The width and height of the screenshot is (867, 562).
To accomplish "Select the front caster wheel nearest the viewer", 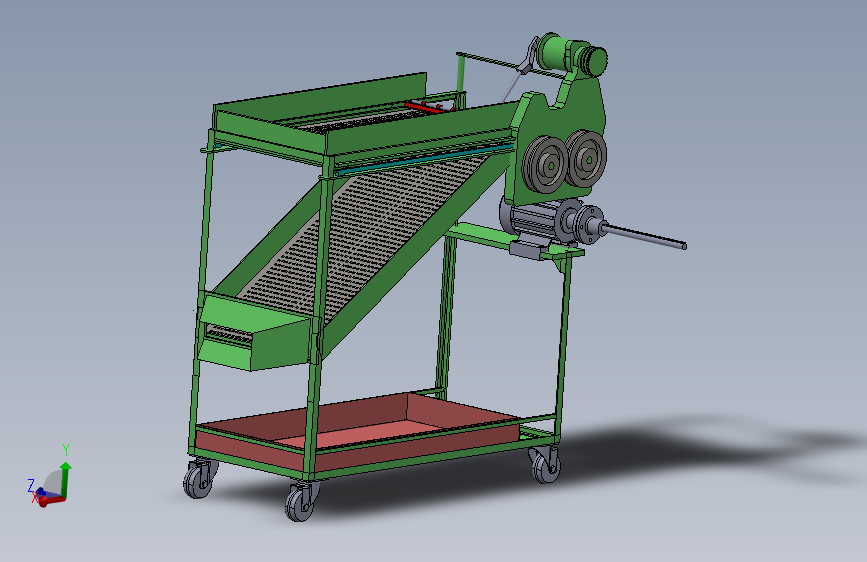I will [x=300, y=502].
